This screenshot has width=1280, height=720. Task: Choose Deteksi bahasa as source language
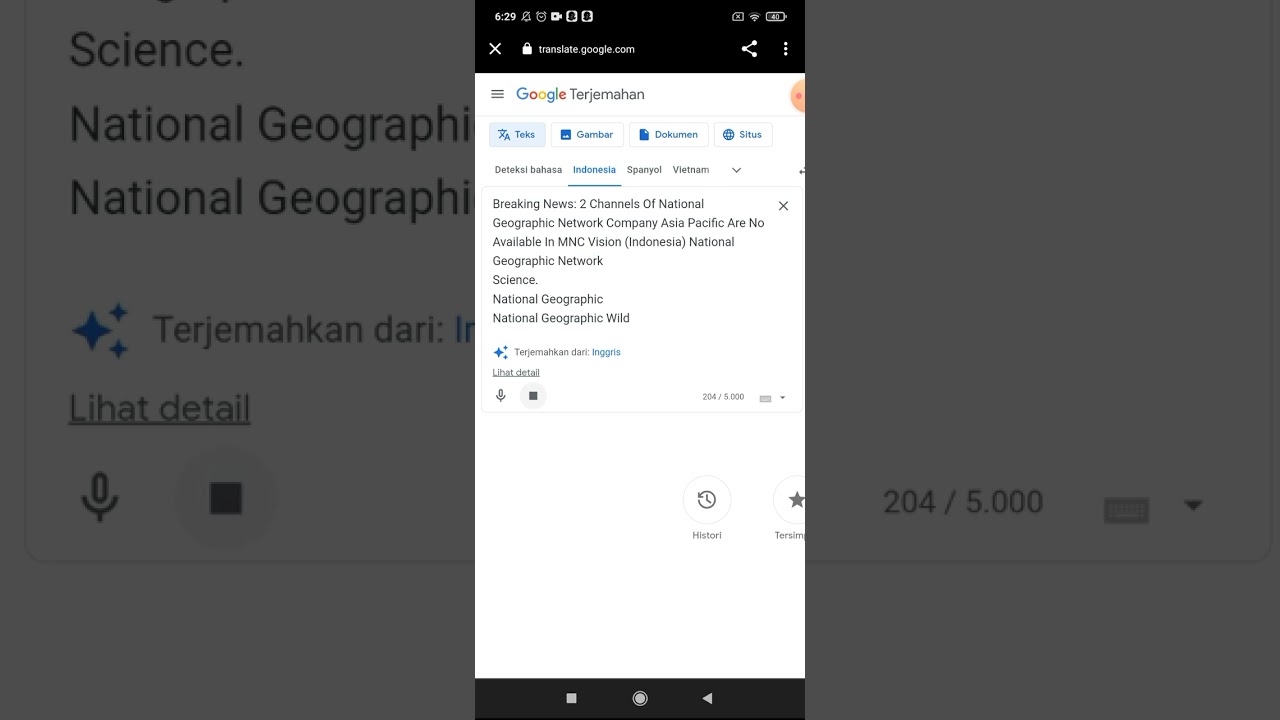(x=528, y=170)
